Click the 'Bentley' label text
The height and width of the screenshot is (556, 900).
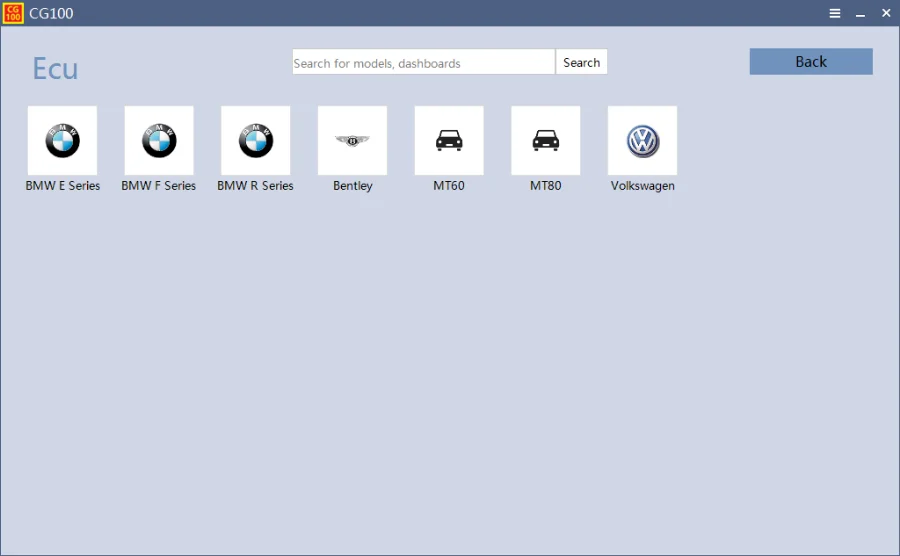pyautogui.click(x=352, y=186)
